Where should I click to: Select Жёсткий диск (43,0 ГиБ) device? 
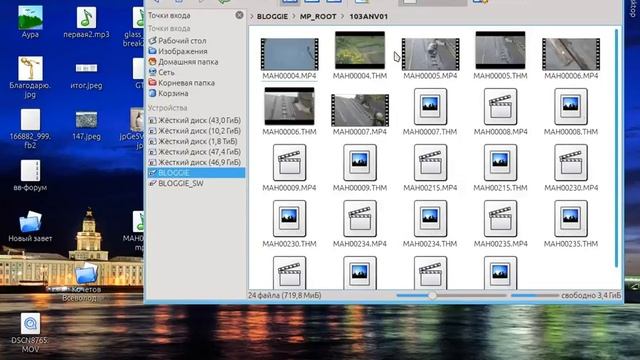tap(196, 120)
